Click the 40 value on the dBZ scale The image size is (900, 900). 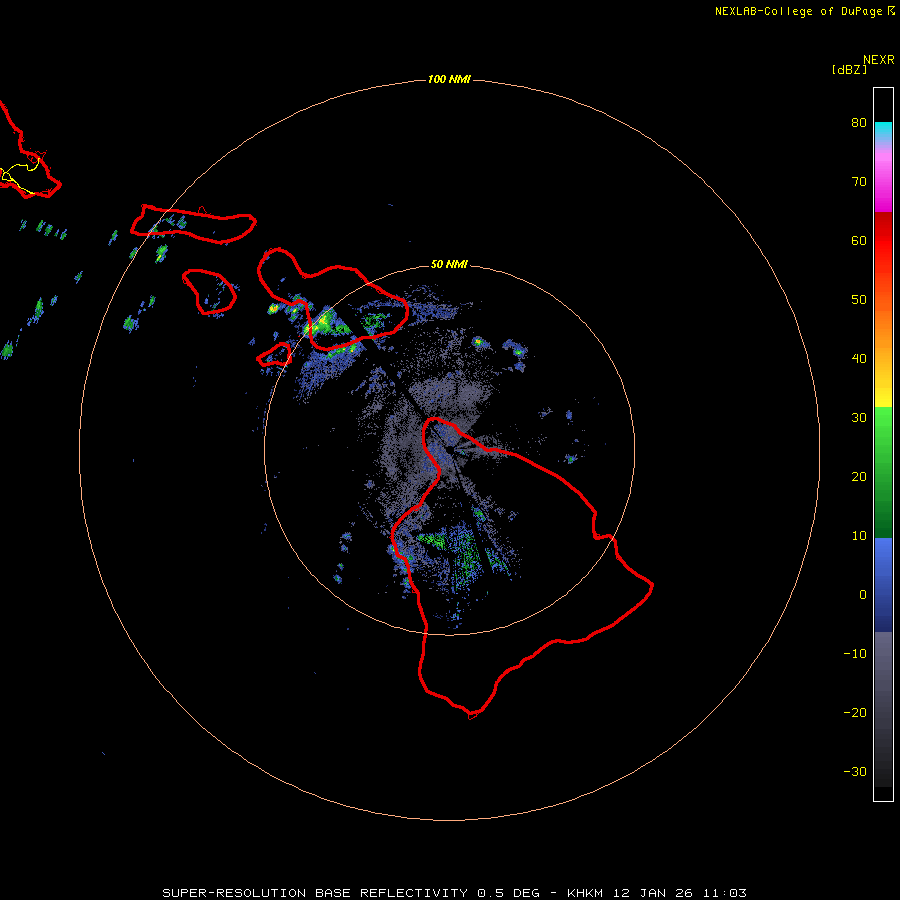click(859, 359)
